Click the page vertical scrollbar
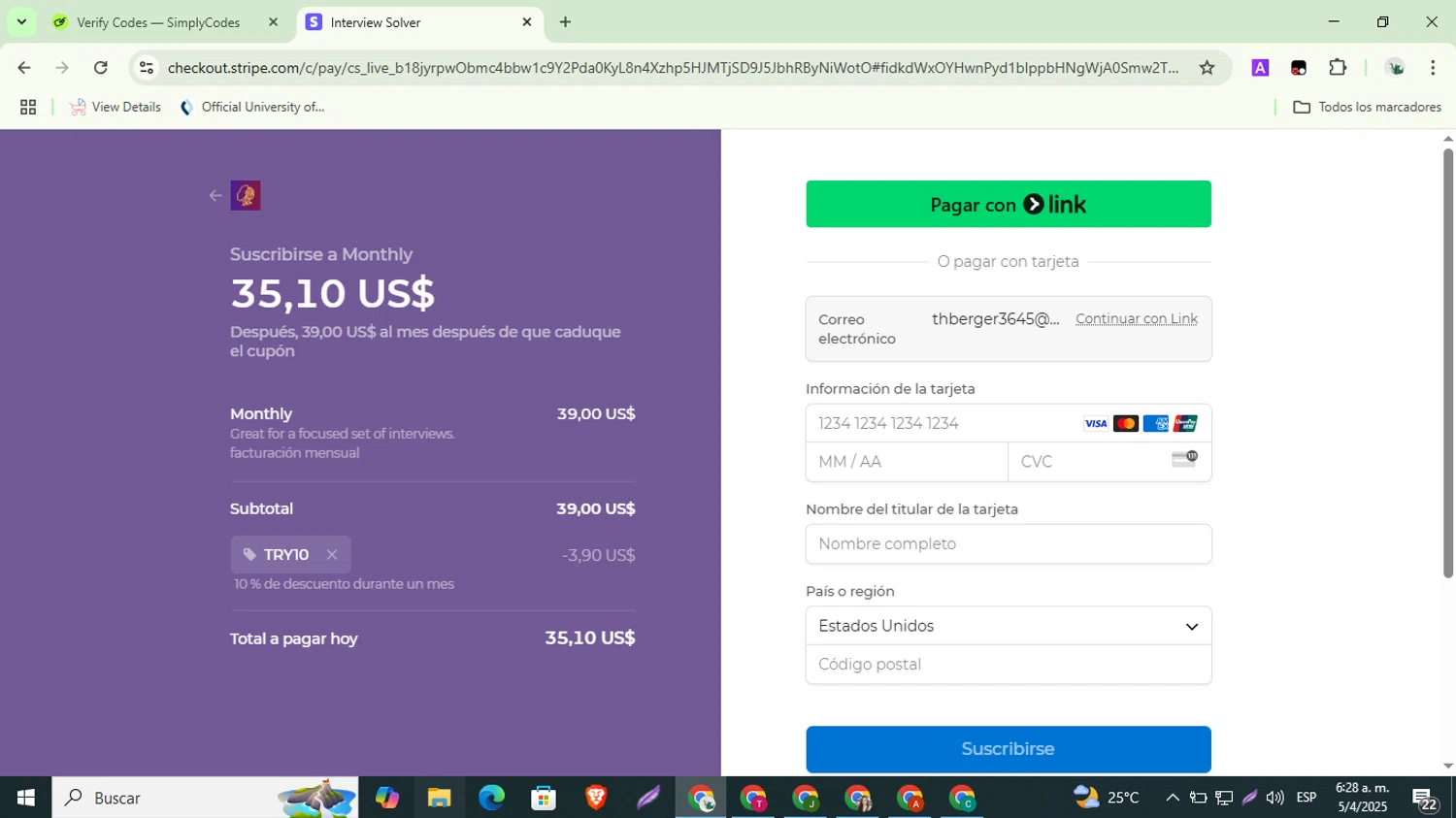The image size is (1456, 818). click(x=1448, y=362)
